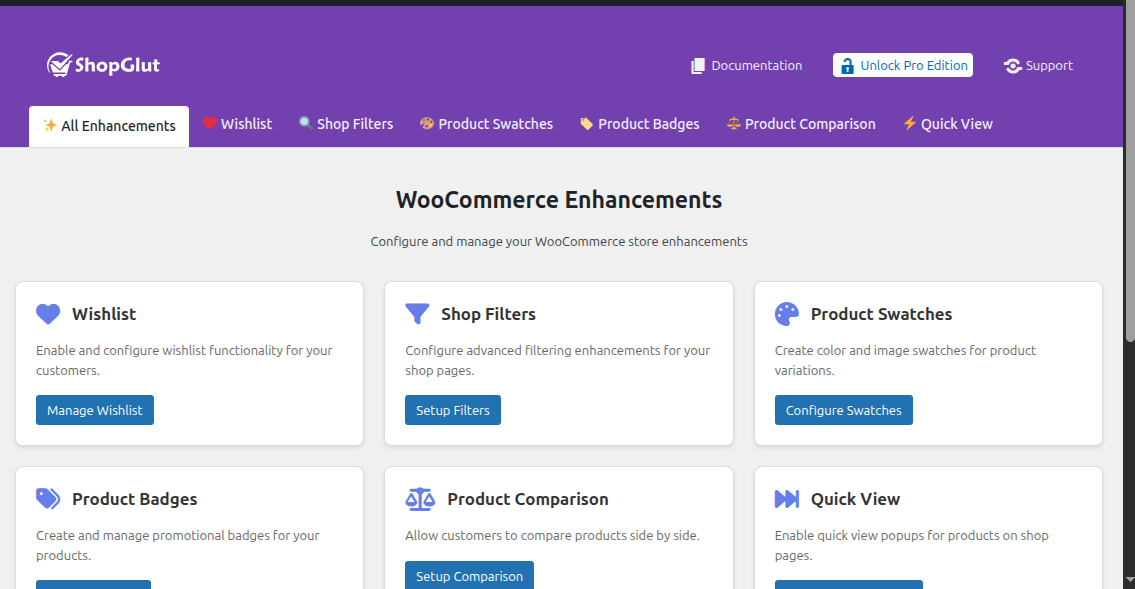Open the Product Swatches tab

click(486, 124)
